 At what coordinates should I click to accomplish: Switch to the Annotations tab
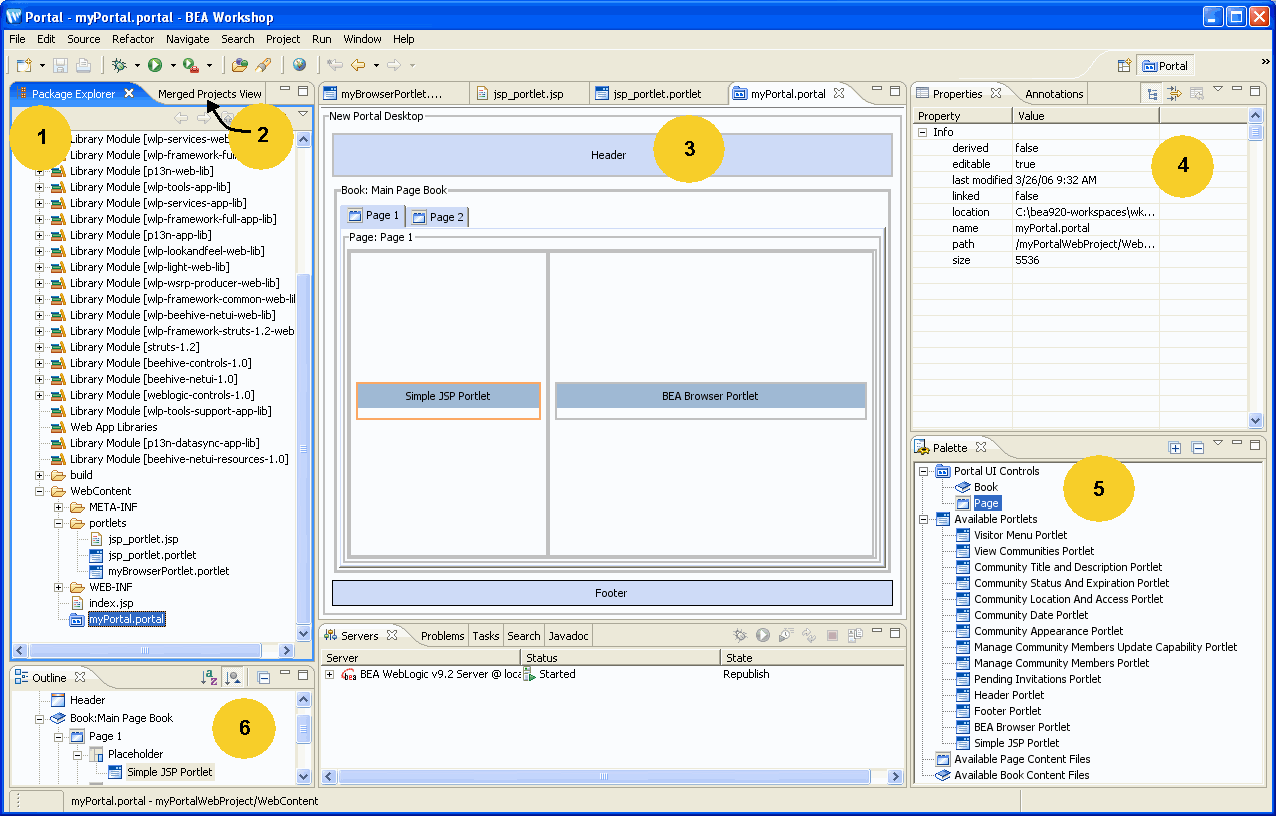coord(1054,94)
